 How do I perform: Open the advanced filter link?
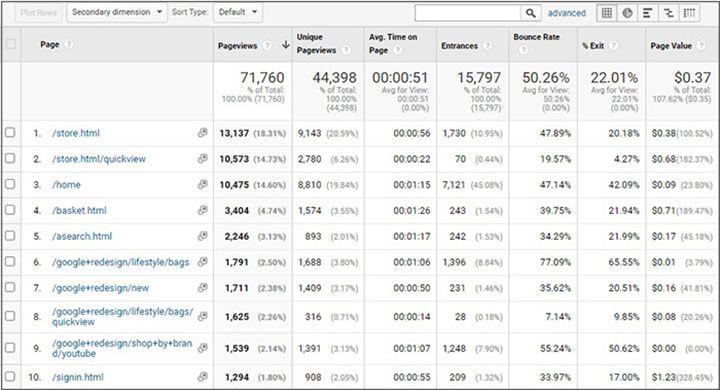tap(567, 13)
